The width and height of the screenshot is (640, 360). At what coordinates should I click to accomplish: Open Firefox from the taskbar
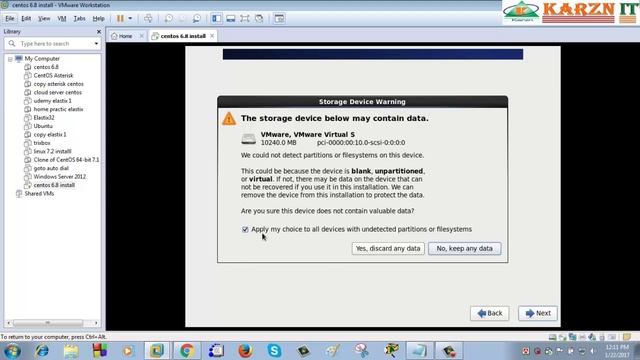[x=245, y=351]
